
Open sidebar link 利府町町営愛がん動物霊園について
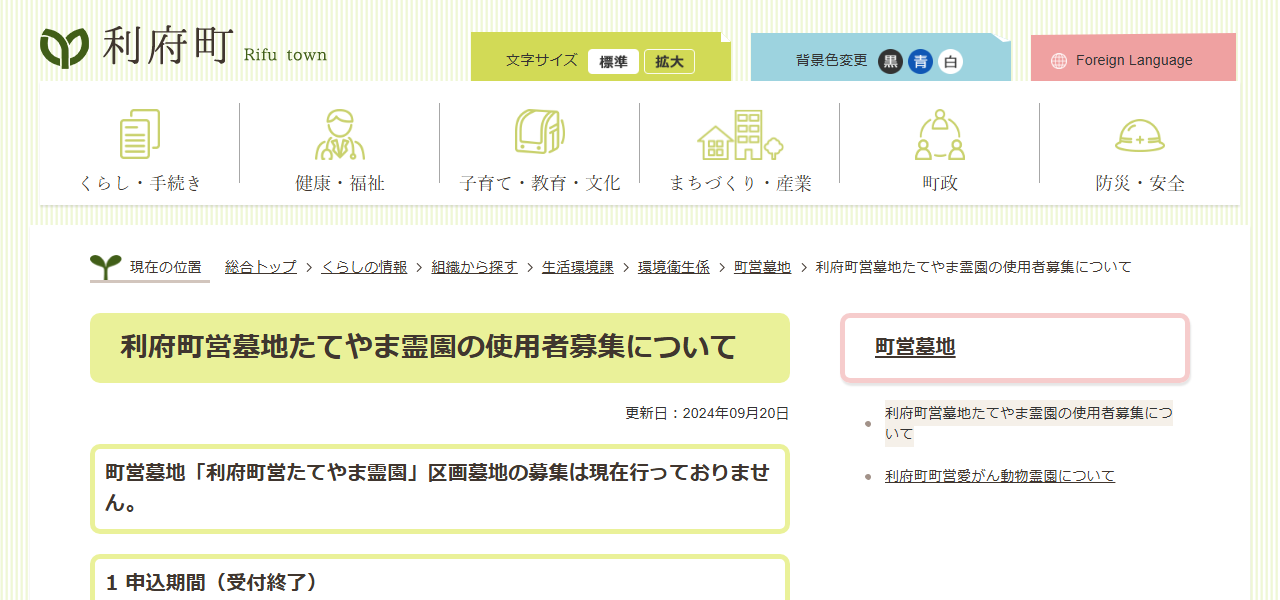click(x=1000, y=476)
